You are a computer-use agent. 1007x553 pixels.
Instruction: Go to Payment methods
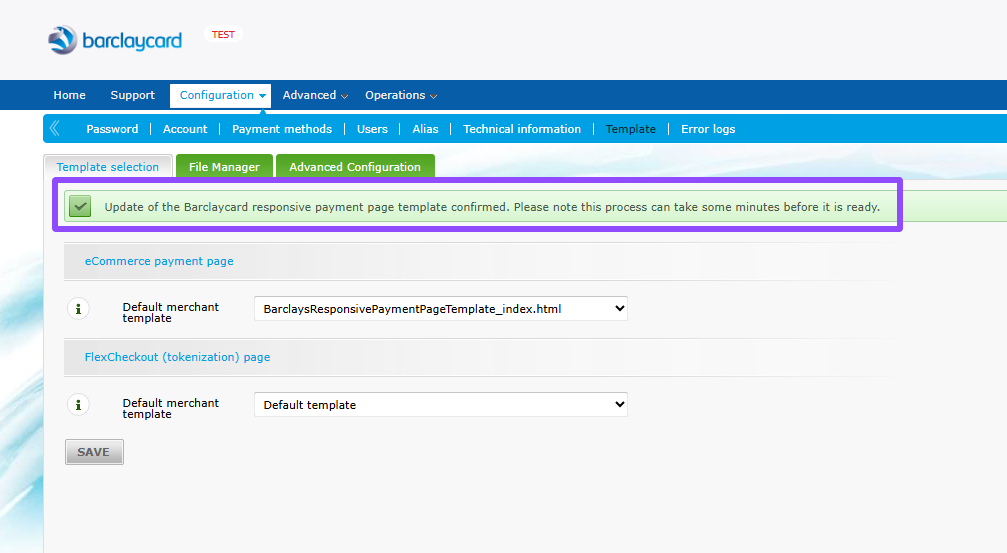pos(282,129)
